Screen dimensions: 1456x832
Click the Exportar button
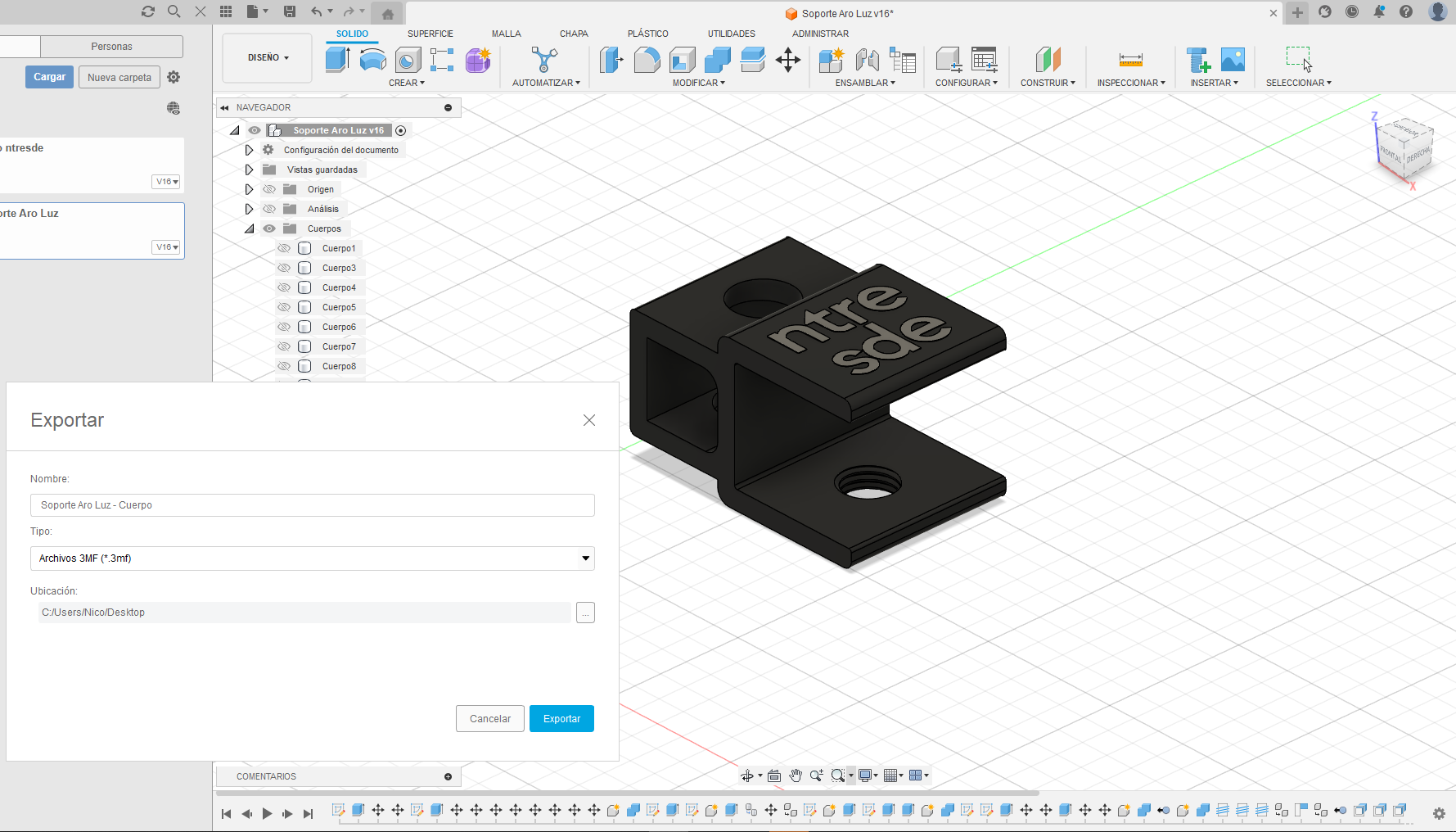[x=561, y=719]
